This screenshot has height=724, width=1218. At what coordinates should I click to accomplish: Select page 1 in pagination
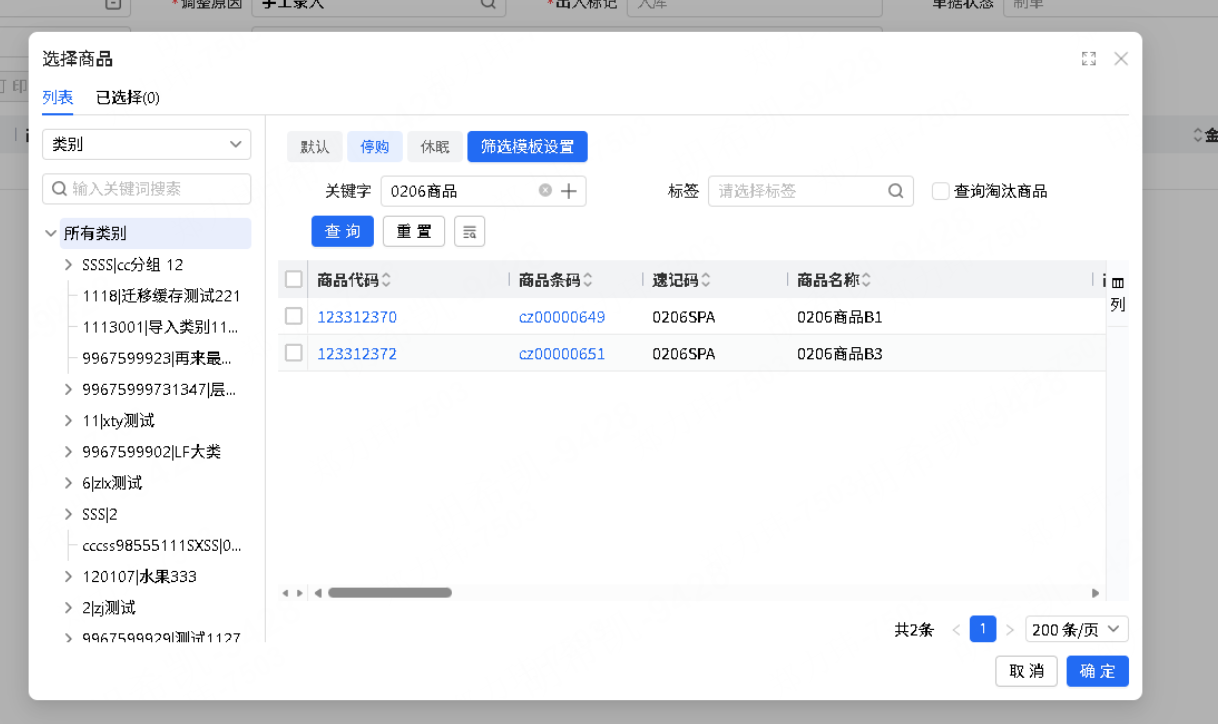983,629
